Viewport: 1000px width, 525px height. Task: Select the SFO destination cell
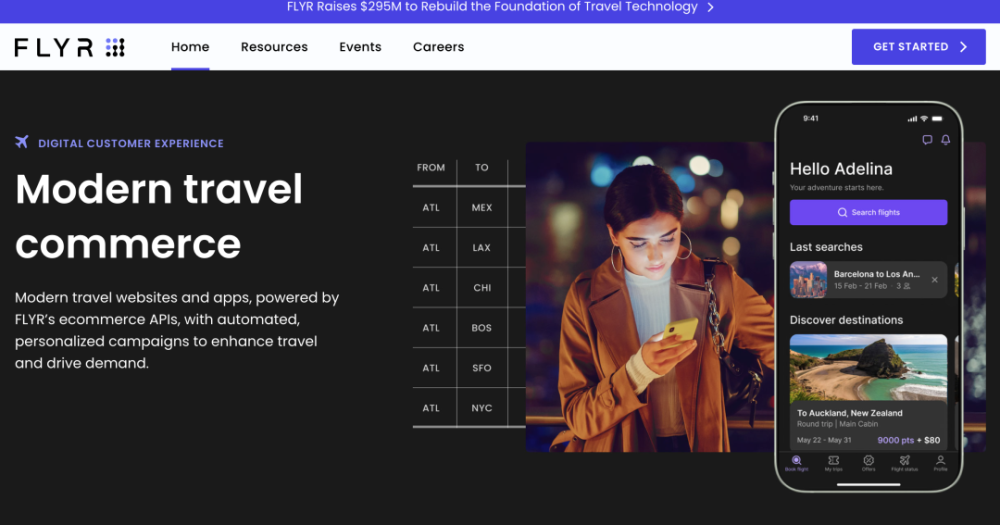[x=482, y=368]
